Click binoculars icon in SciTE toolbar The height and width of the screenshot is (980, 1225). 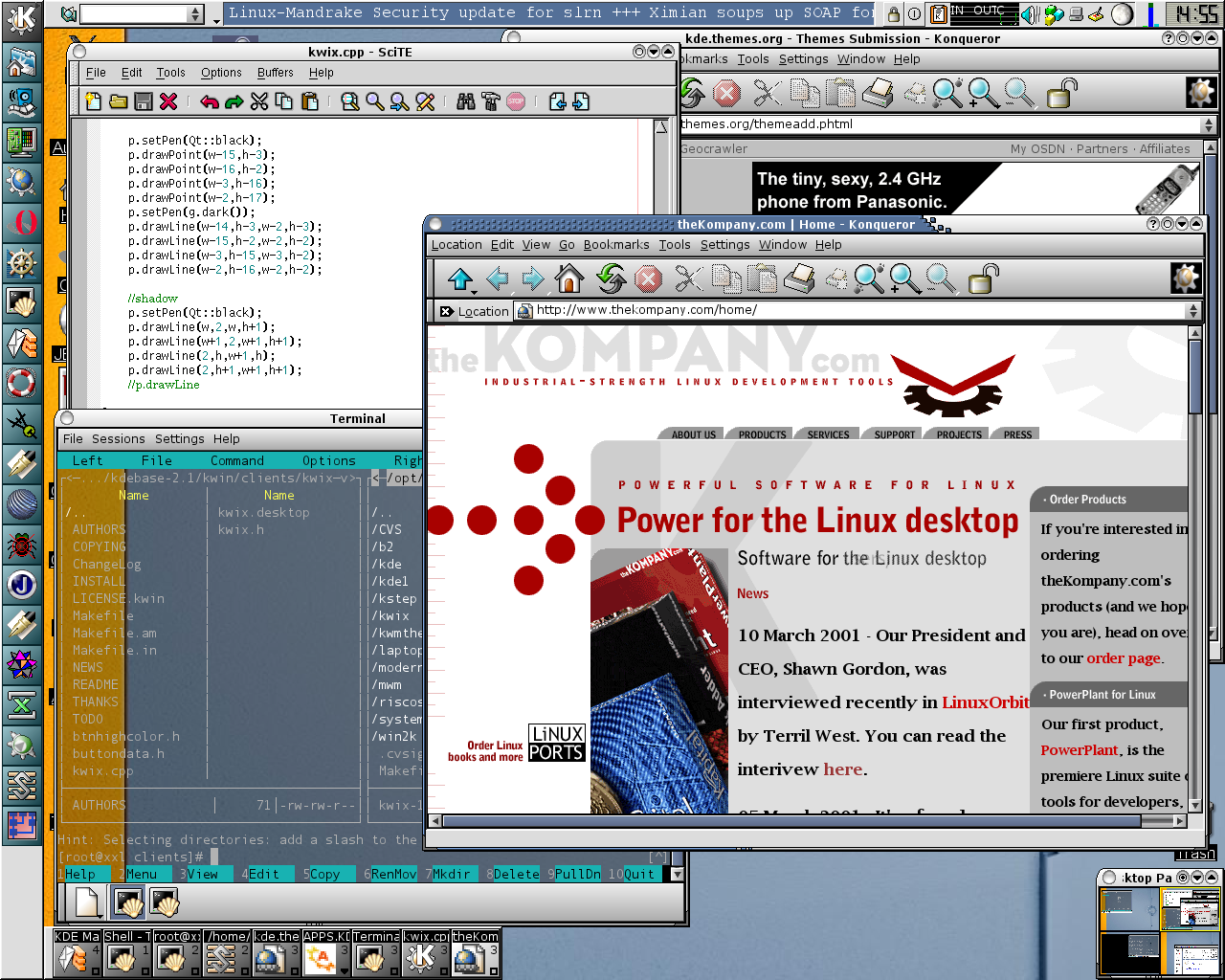[466, 101]
